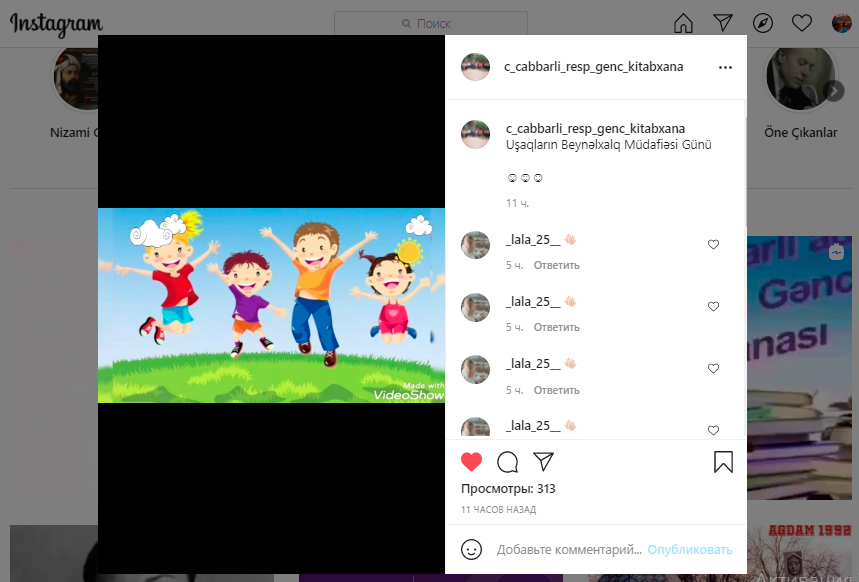Open the books video post thumbnail in the background

click(x=799, y=368)
